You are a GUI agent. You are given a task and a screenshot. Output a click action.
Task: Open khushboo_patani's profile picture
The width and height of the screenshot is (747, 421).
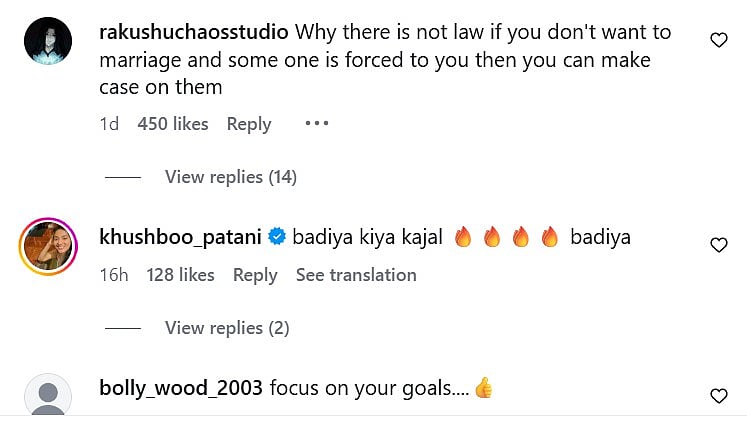coord(46,246)
